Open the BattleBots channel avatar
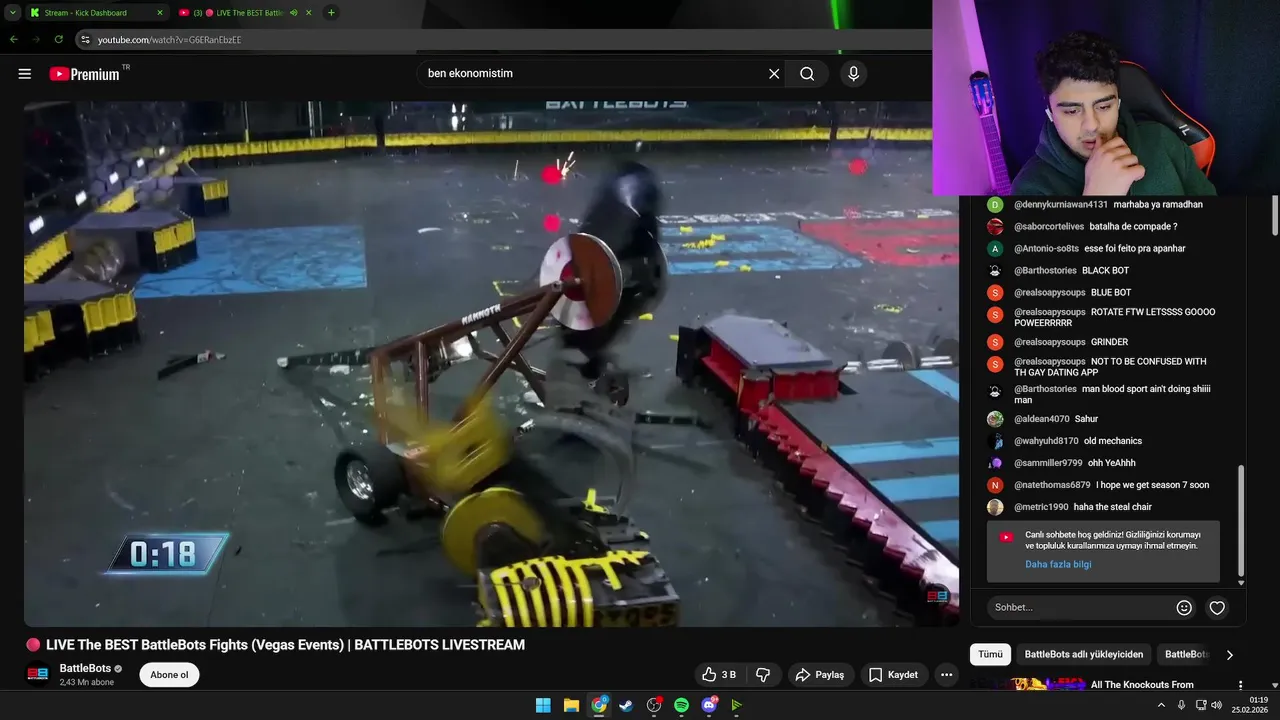This screenshot has width=1280, height=720. [x=37, y=674]
